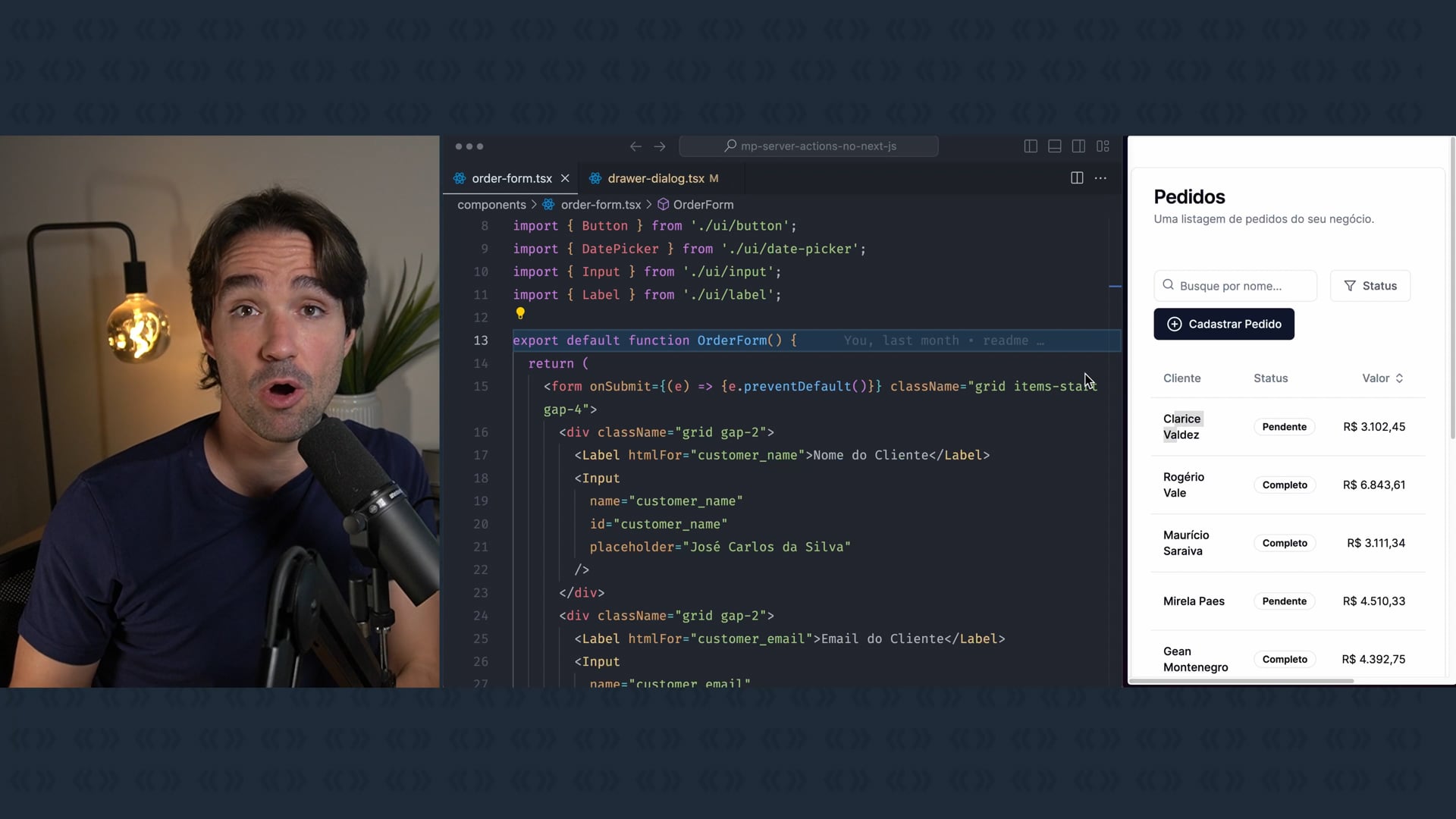Toggle the bottom panel layout icon
Viewport: 1456px width, 819px height.
tap(1054, 146)
